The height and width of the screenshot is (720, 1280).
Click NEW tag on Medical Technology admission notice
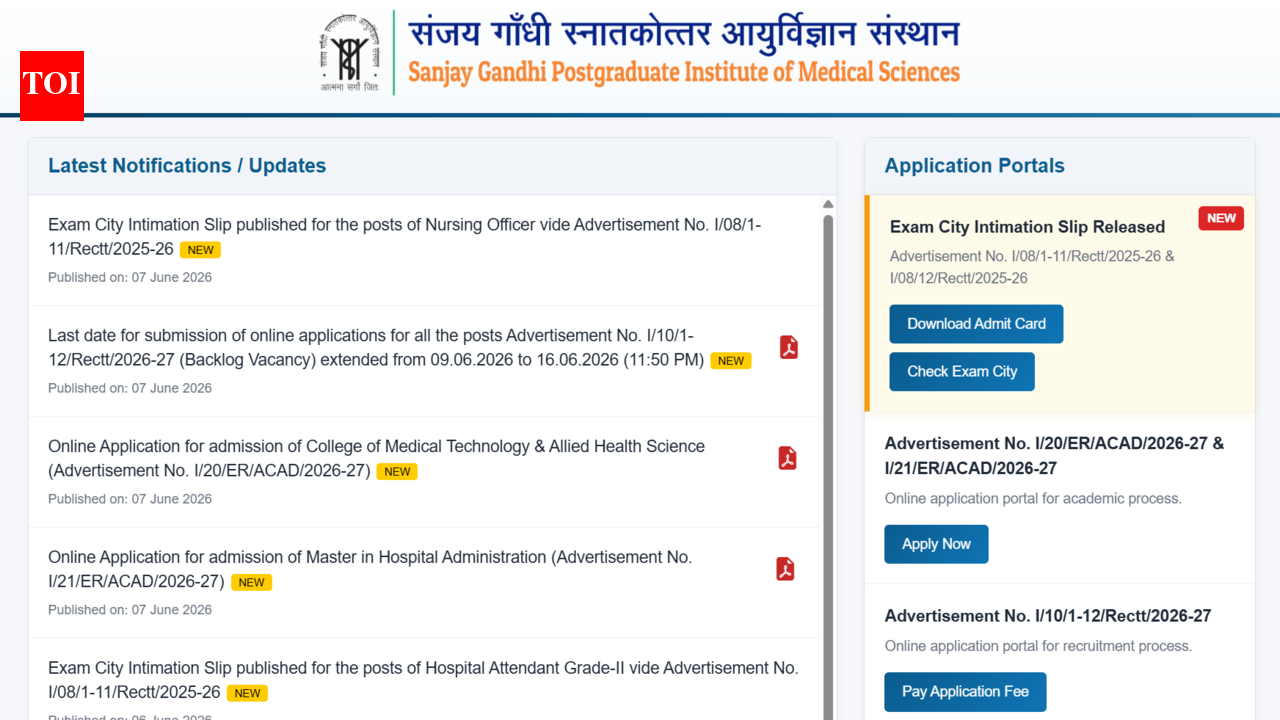tap(397, 472)
